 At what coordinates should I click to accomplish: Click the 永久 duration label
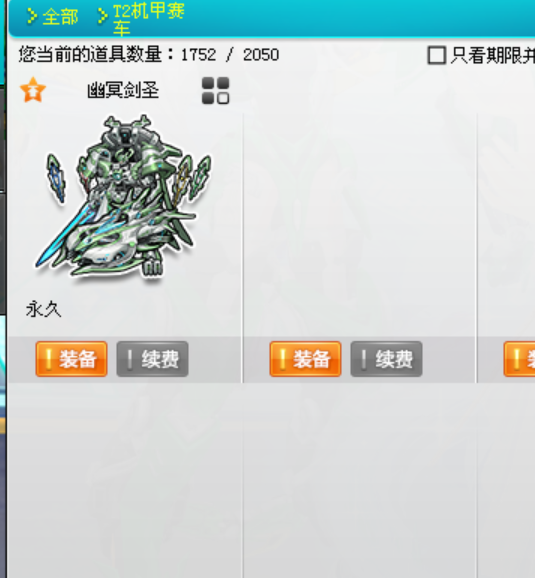point(44,309)
